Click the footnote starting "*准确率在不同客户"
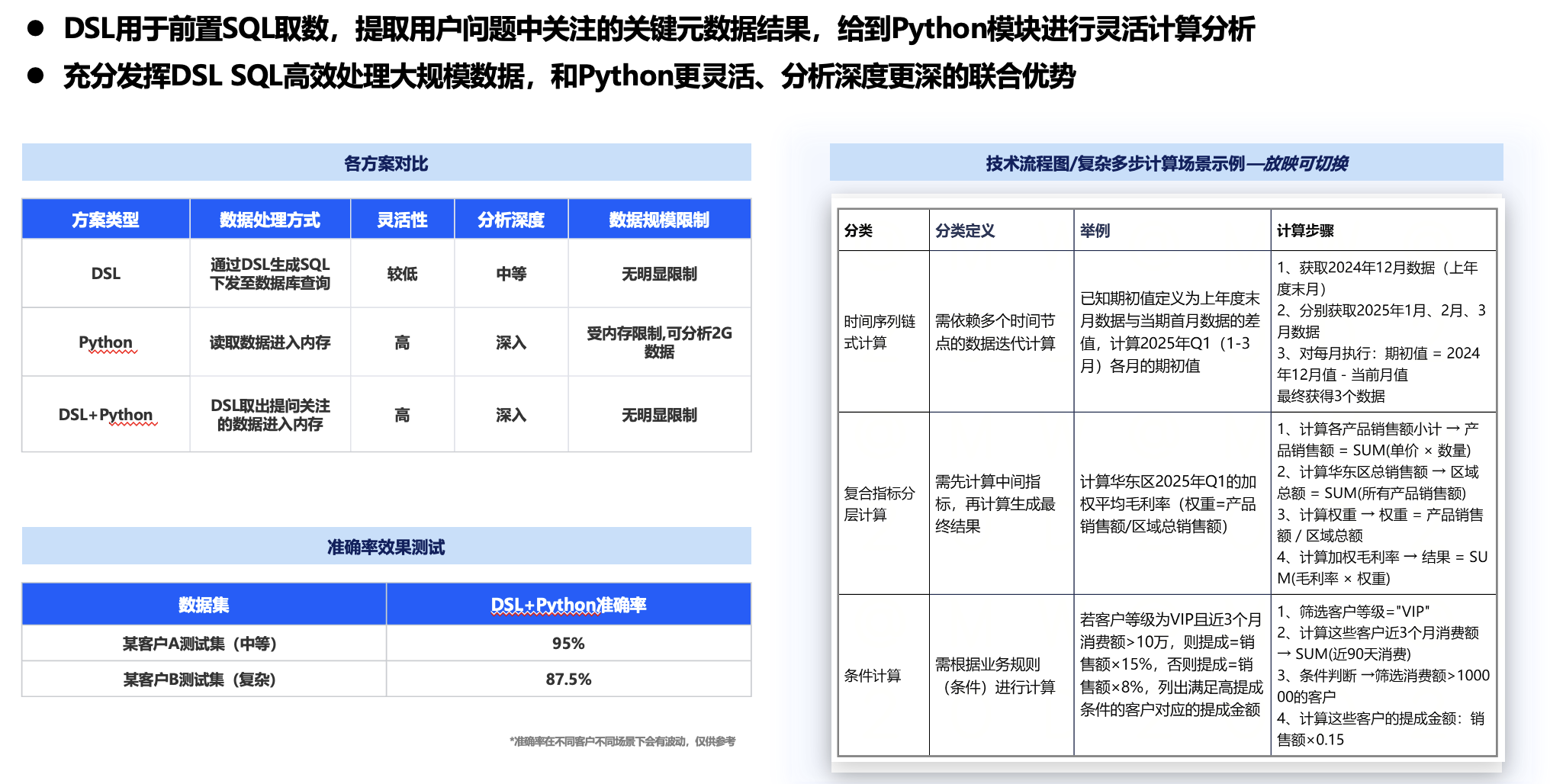Viewport: 1550px width, 784px height. [622, 741]
